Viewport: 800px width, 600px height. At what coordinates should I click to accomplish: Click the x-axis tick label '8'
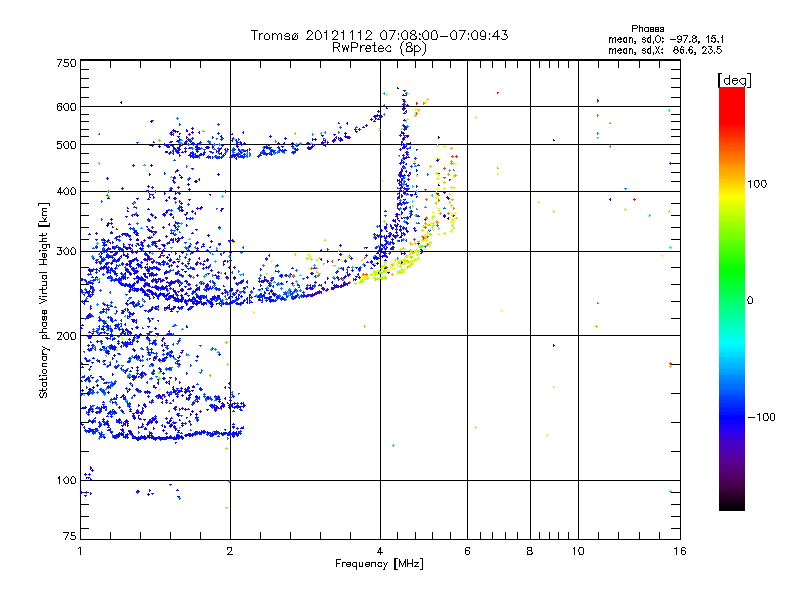pyautogui.click(x=530, y=551)
